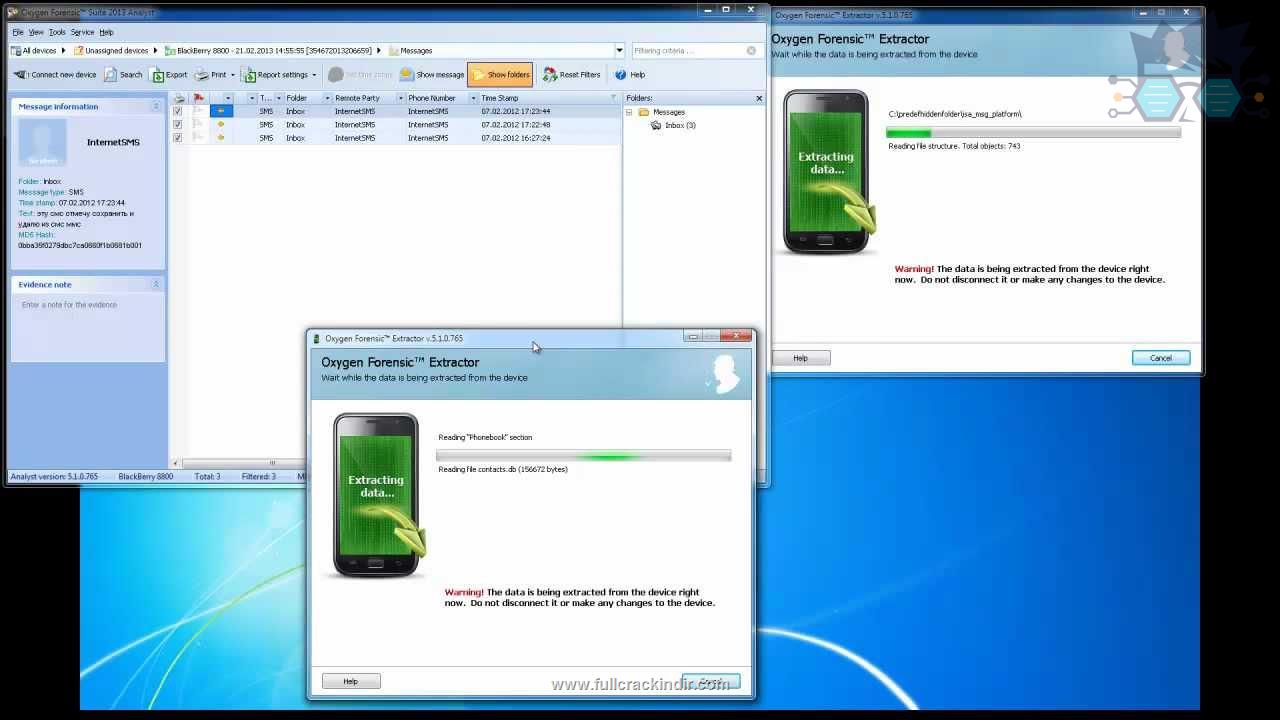Open the Time Stamp column filter dropdown
This screenshot has width=1280, height=720.
point(614,98)
